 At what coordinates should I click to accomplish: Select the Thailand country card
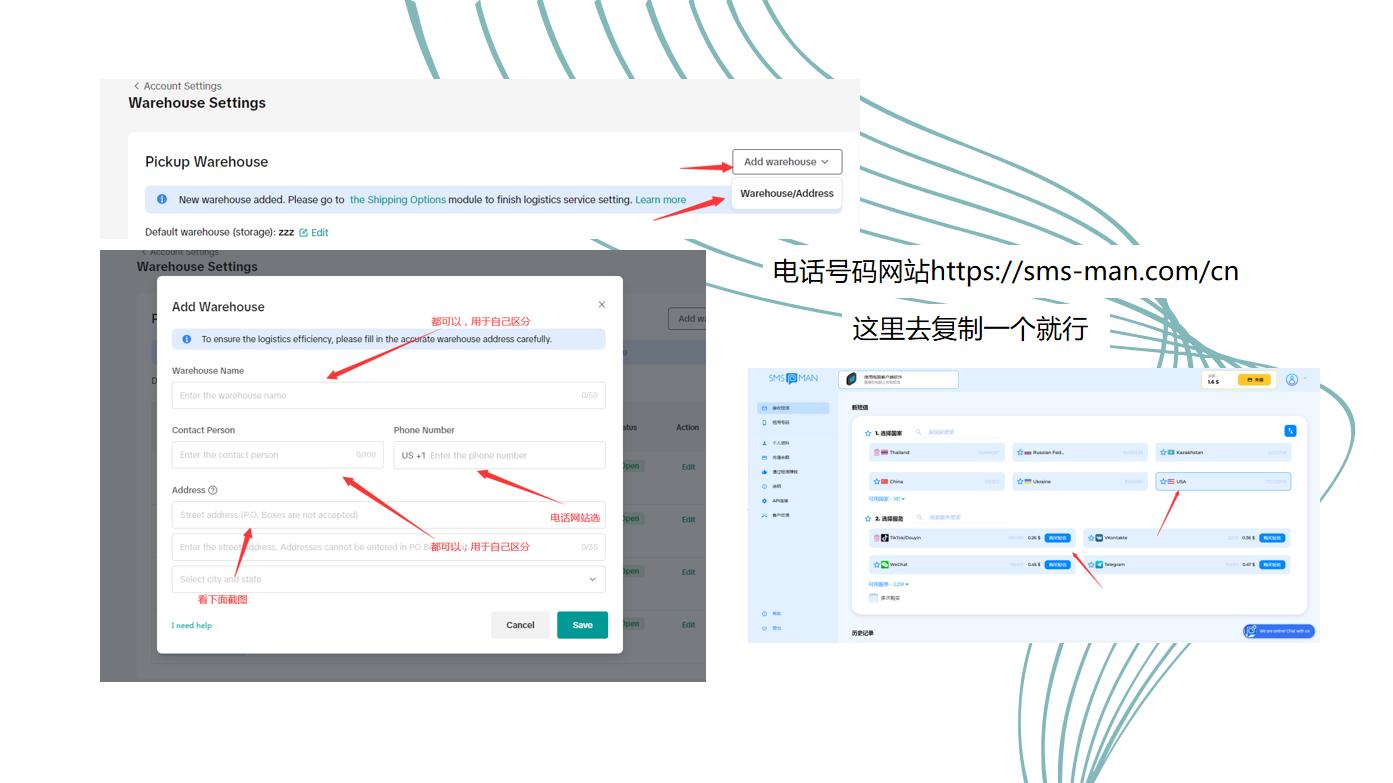937,452
